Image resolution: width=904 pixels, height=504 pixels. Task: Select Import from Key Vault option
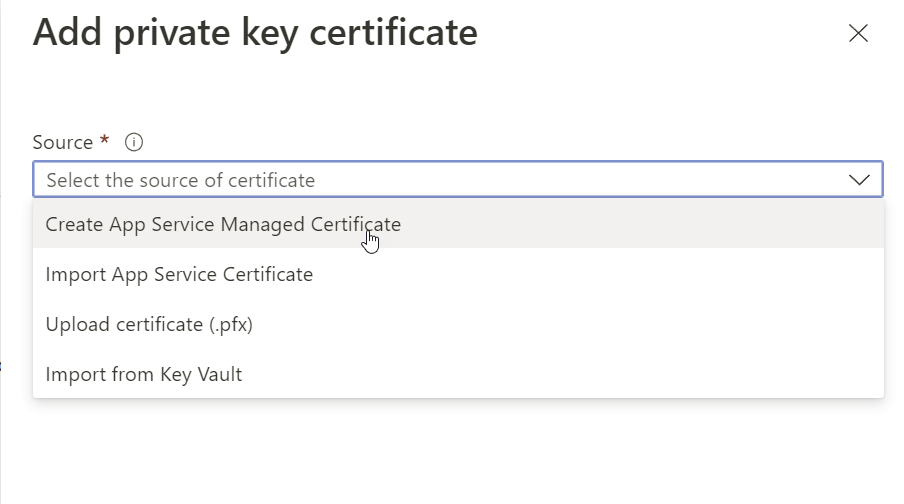[458, 374]
